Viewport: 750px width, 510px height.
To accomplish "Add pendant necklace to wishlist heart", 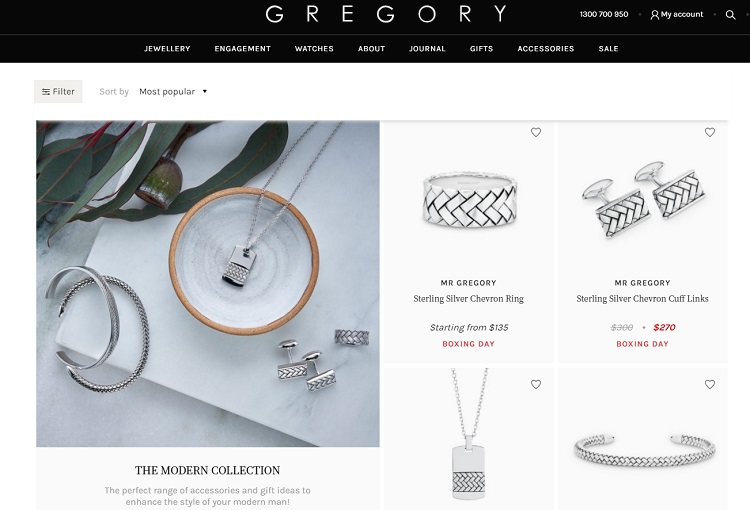I will click(x=536, y=384).
